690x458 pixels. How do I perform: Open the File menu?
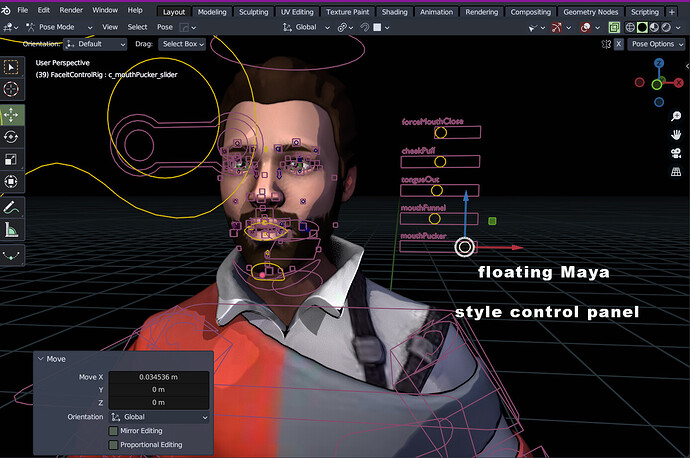22,10
